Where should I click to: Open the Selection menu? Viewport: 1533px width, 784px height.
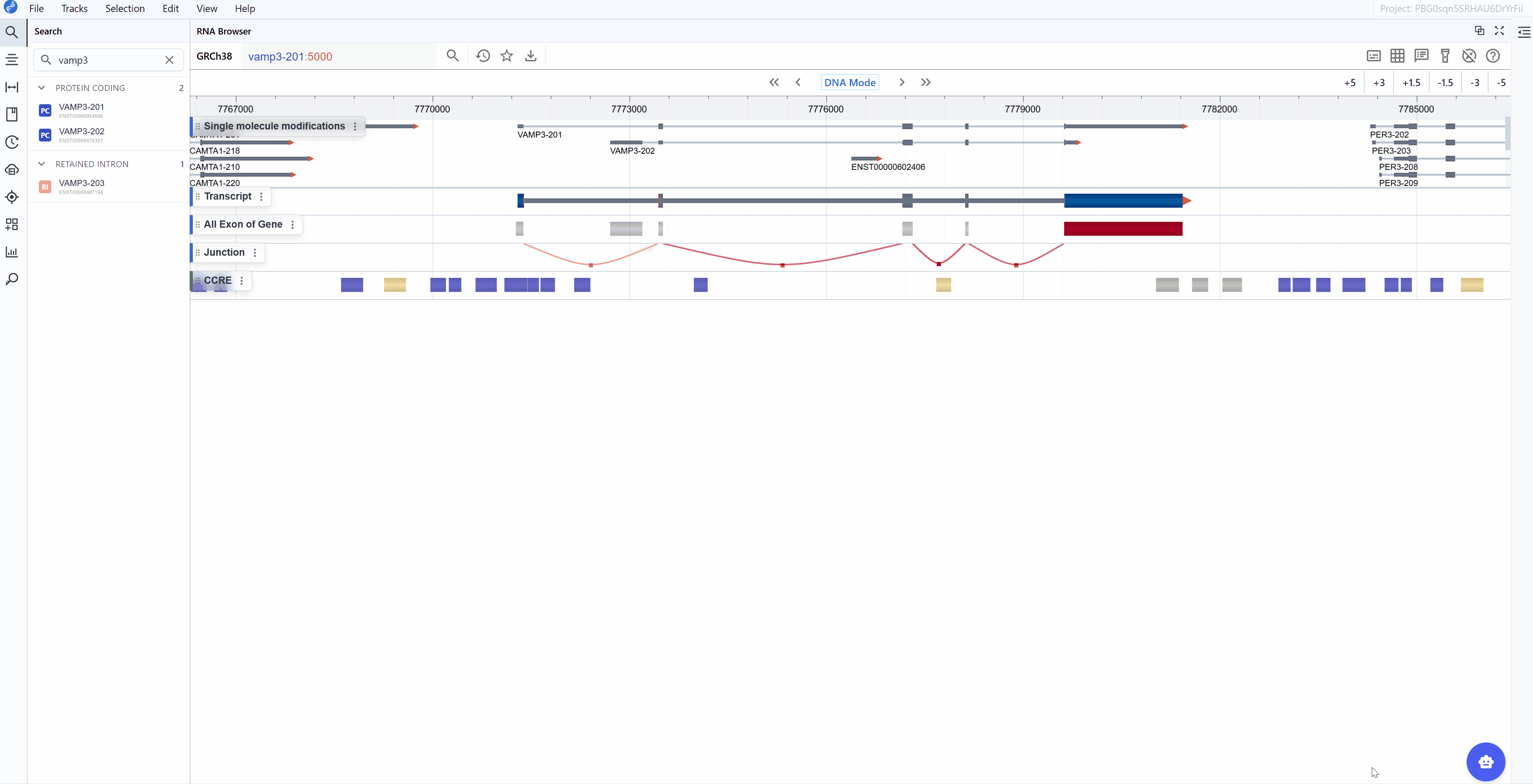[x=125, y=8]
